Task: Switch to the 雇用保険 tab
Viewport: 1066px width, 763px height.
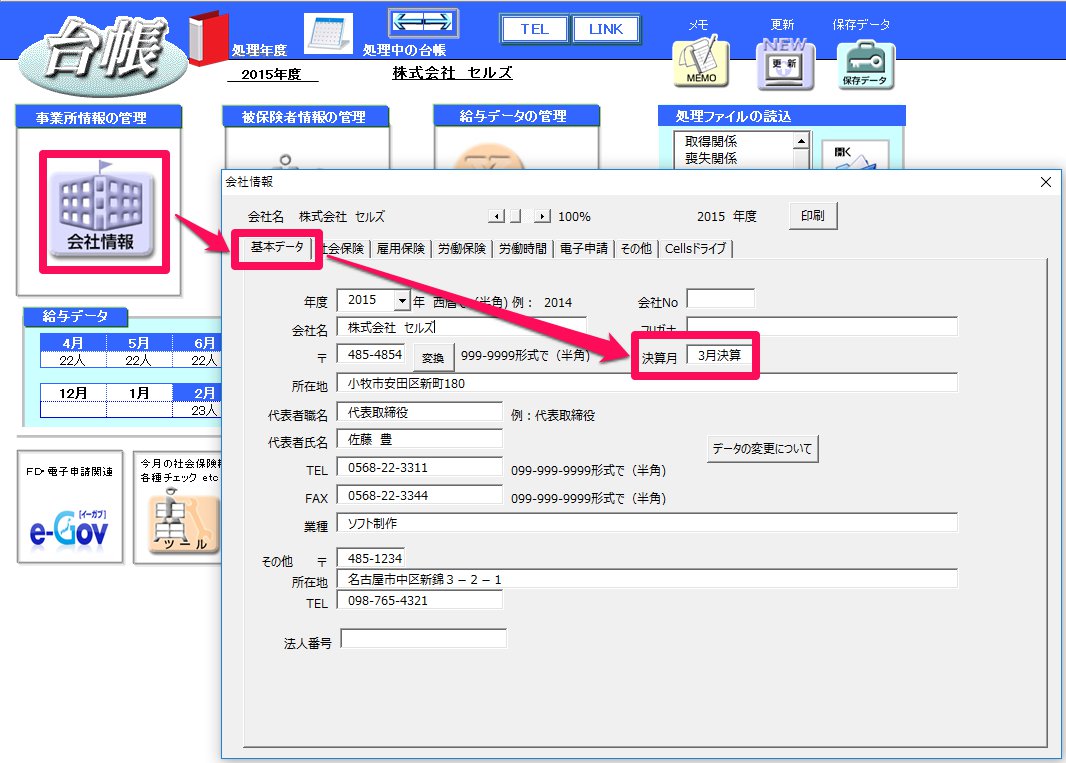Action: 400,249
